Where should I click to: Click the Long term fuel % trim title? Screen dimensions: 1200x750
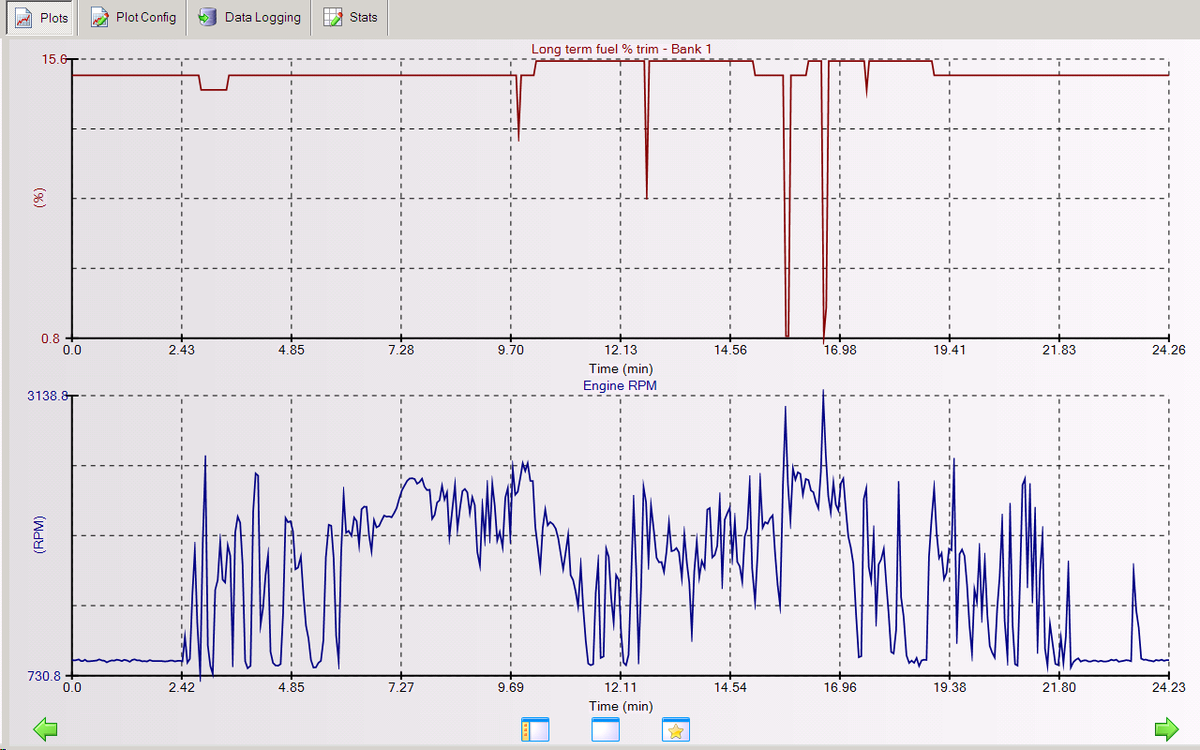[x=621, y=48]
